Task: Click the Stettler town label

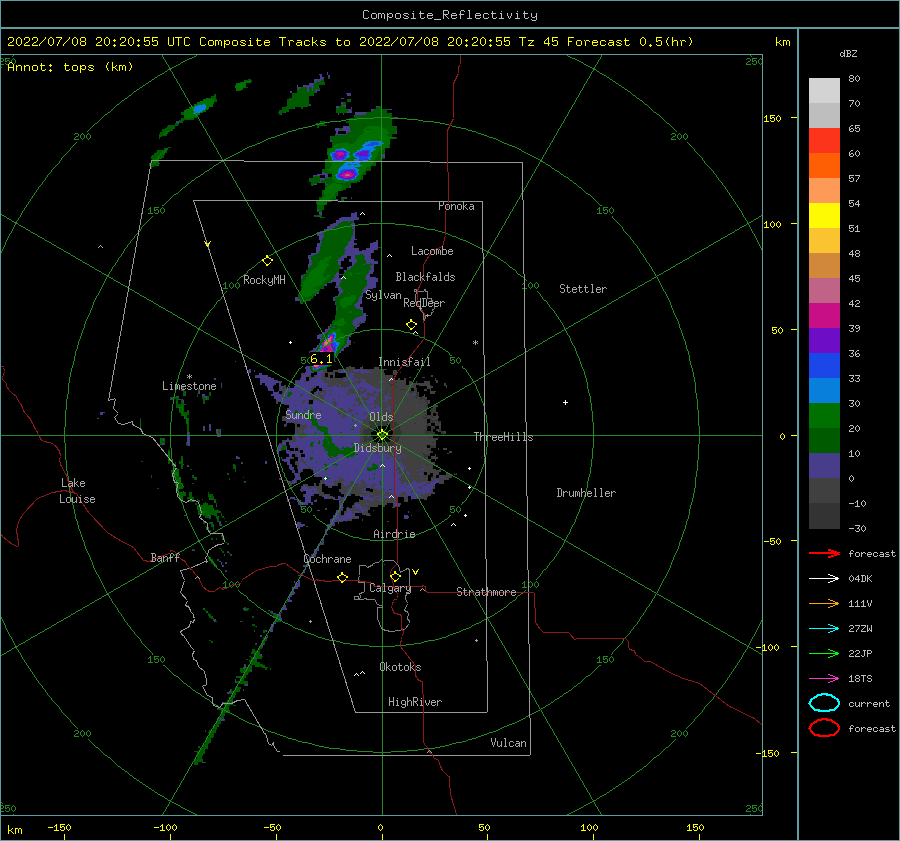Action: point(583,289)
